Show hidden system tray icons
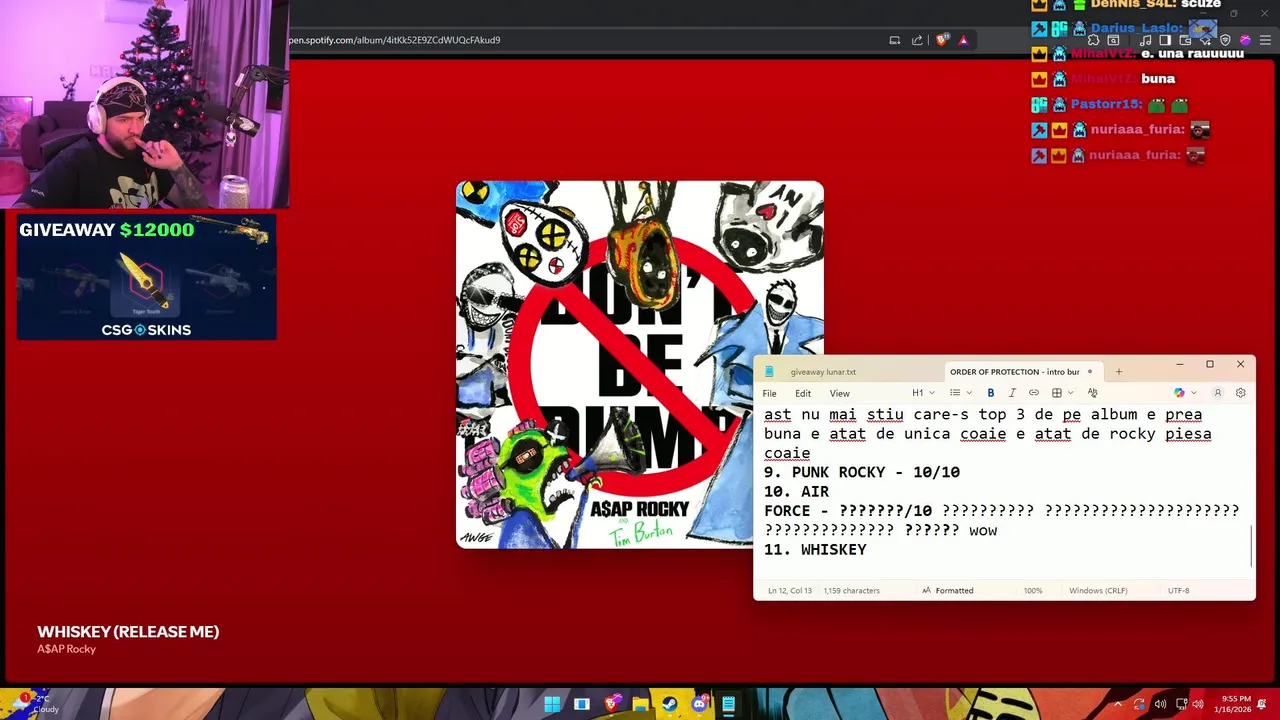The width and height of the screenshot is (1280, 720). [x=1118, y=704]
